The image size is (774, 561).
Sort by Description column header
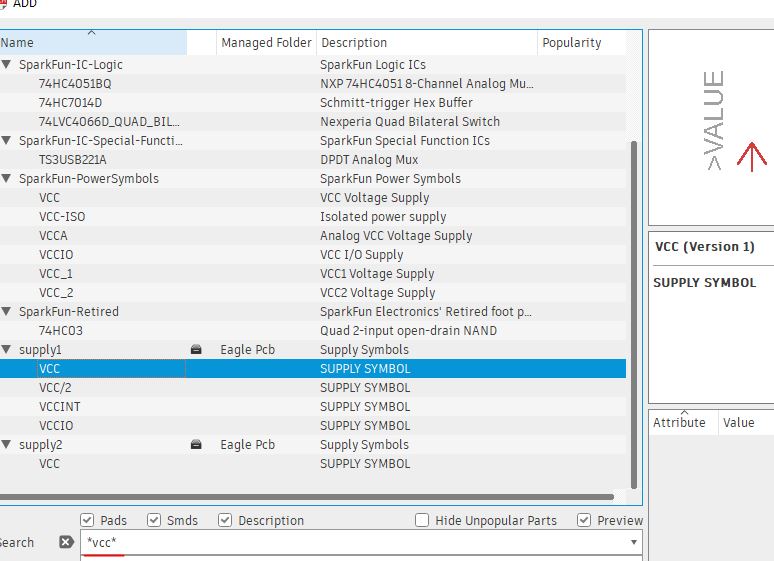pos(427,43)
